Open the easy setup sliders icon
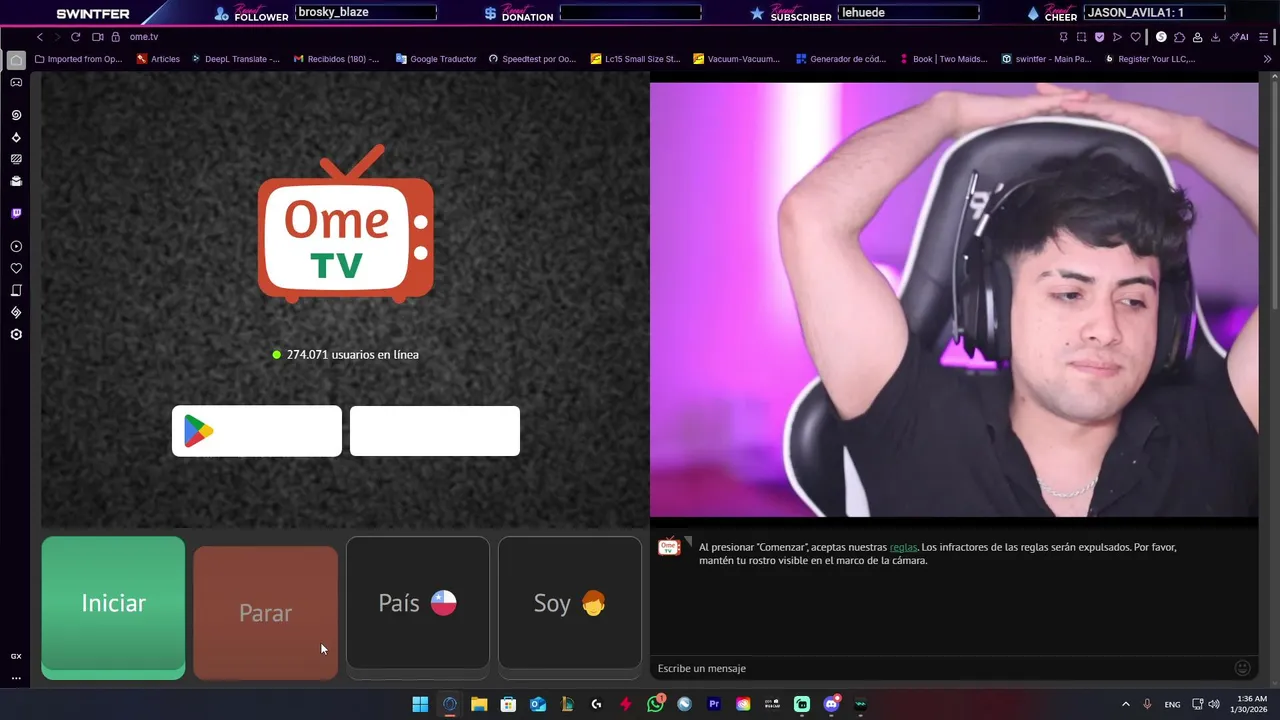This screenshot has width=1280, height=720. coord(1265,37)
